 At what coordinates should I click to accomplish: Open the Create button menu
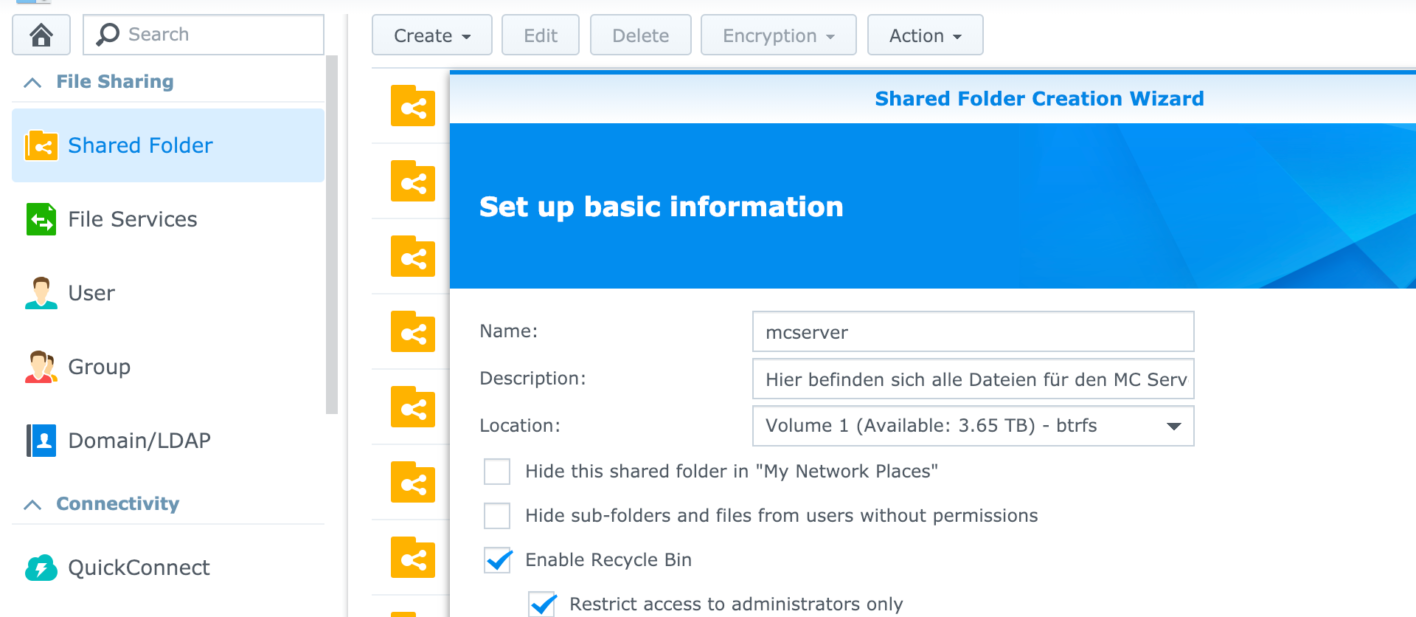pos(431,34)
